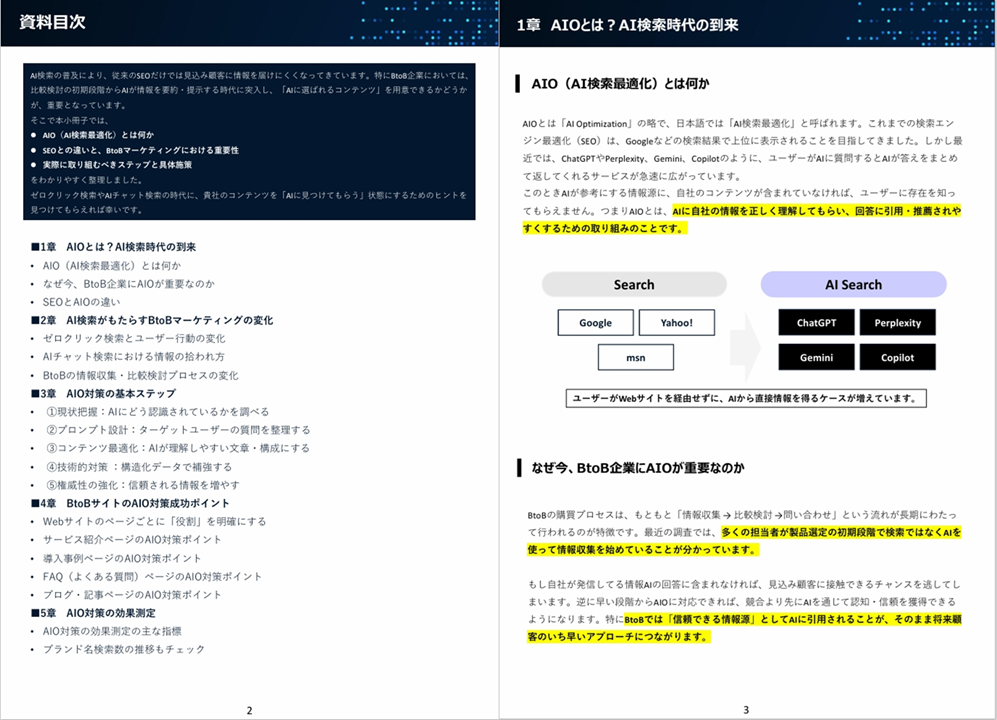The width and height of the screenshot is (997, 720).
Task: Select the "Yahoo!" box
Action: [x=679, y=322]
